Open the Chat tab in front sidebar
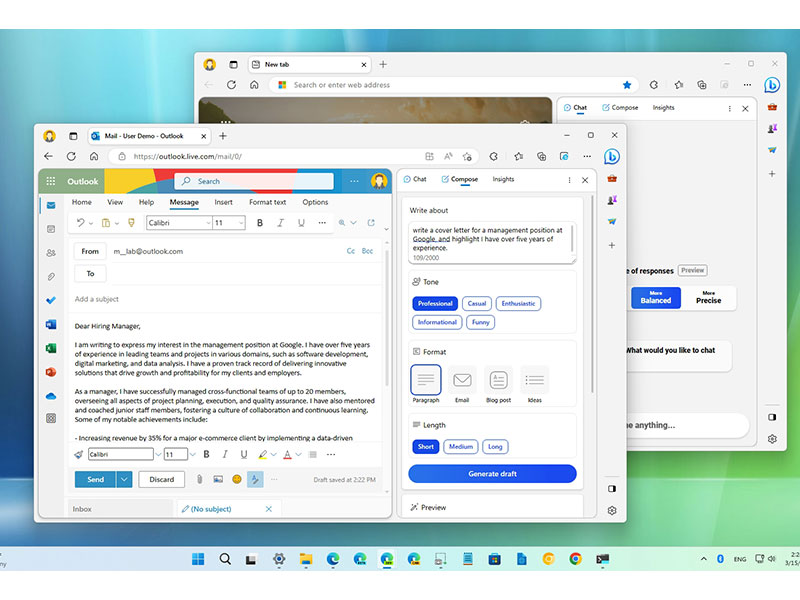 pyautogui.click(x=415, y=179)
